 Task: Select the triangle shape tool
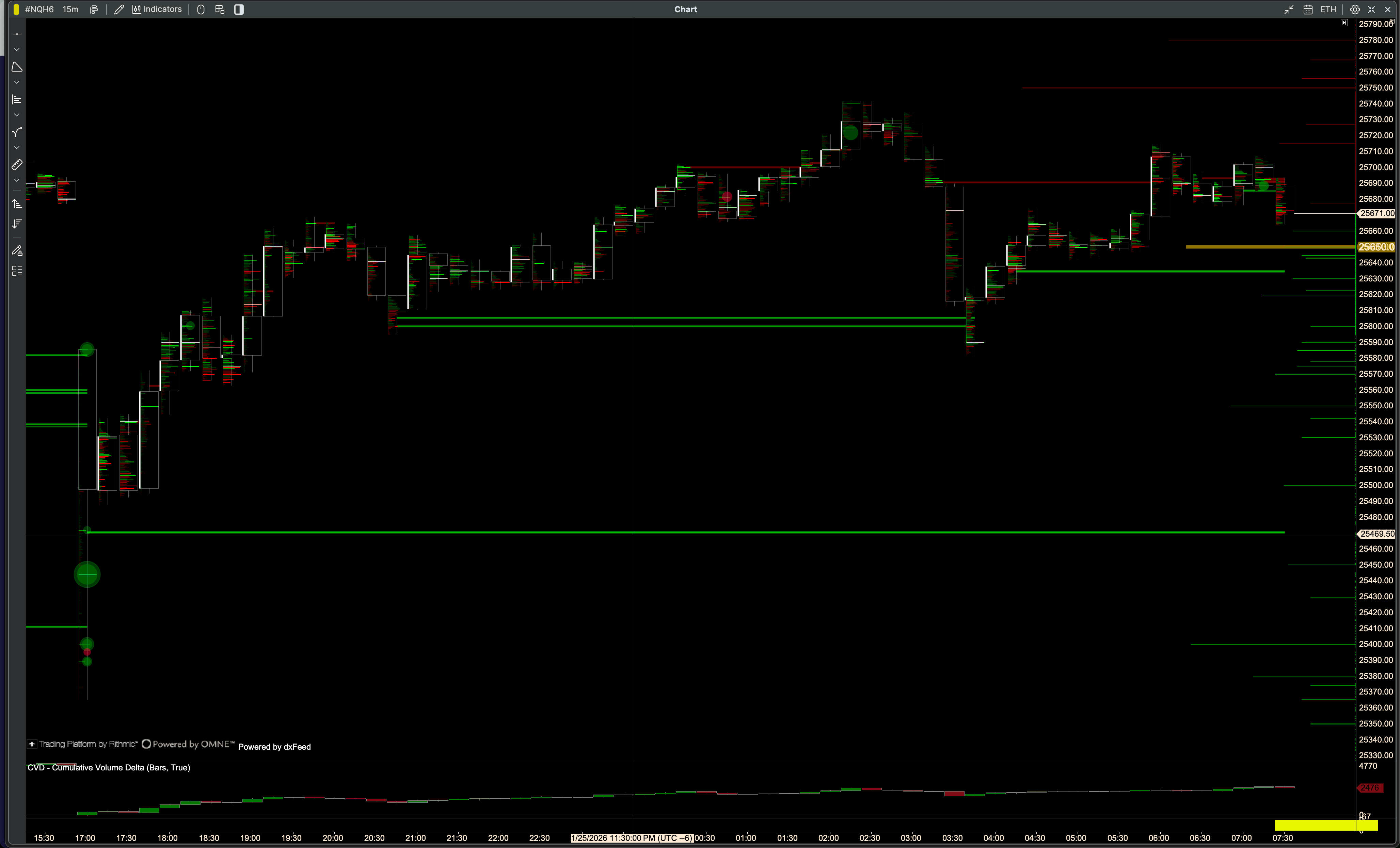pyautogui.click(x=16, y=67)
